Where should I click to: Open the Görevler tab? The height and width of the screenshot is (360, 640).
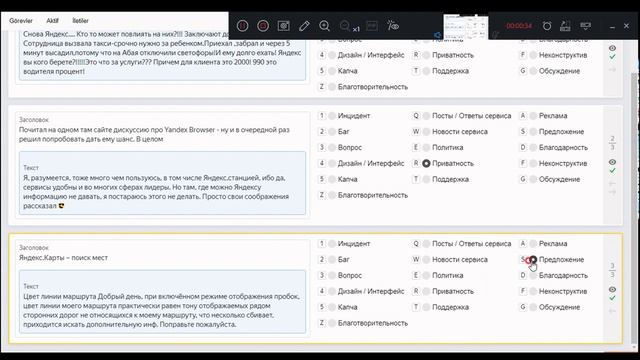click(x=21, y=20)
